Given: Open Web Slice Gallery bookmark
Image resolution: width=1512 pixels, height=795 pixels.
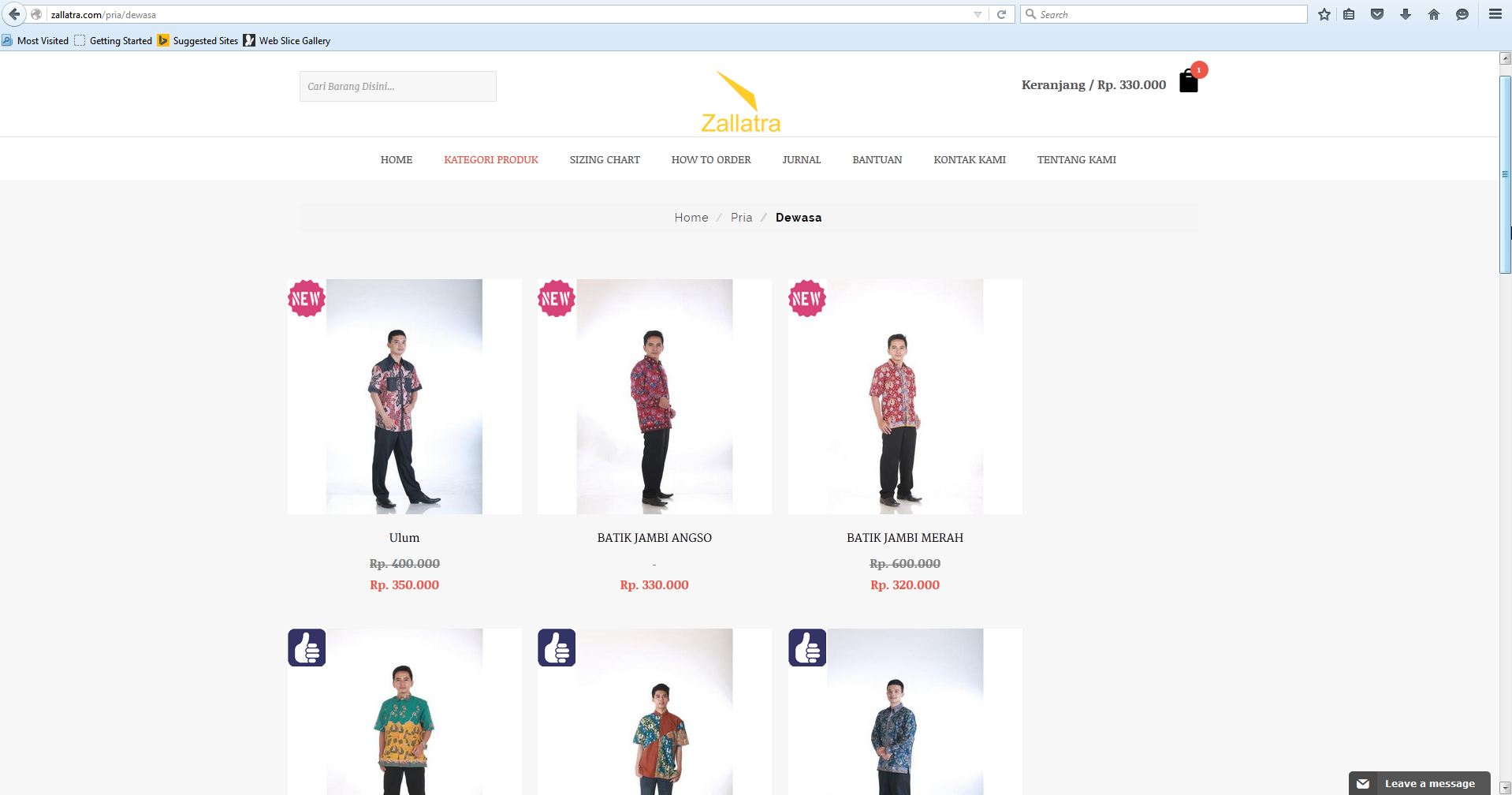Looking at the screenshot, I should pos(287,40).
